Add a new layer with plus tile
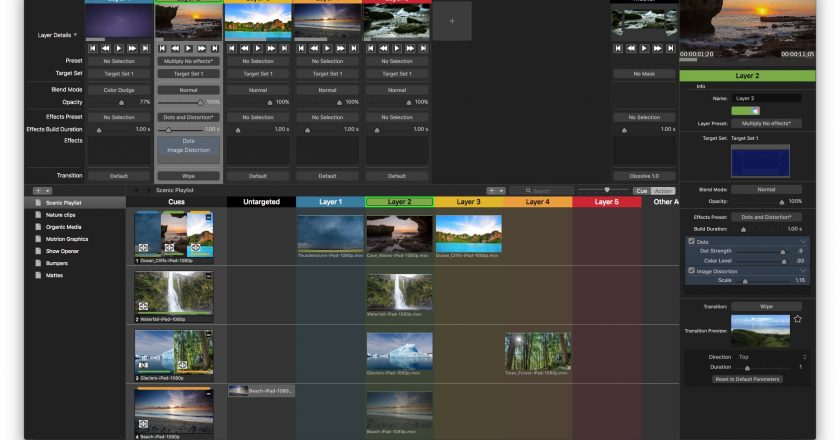Image resolution: width=840 pixels, height=440 pixels. 452,21
